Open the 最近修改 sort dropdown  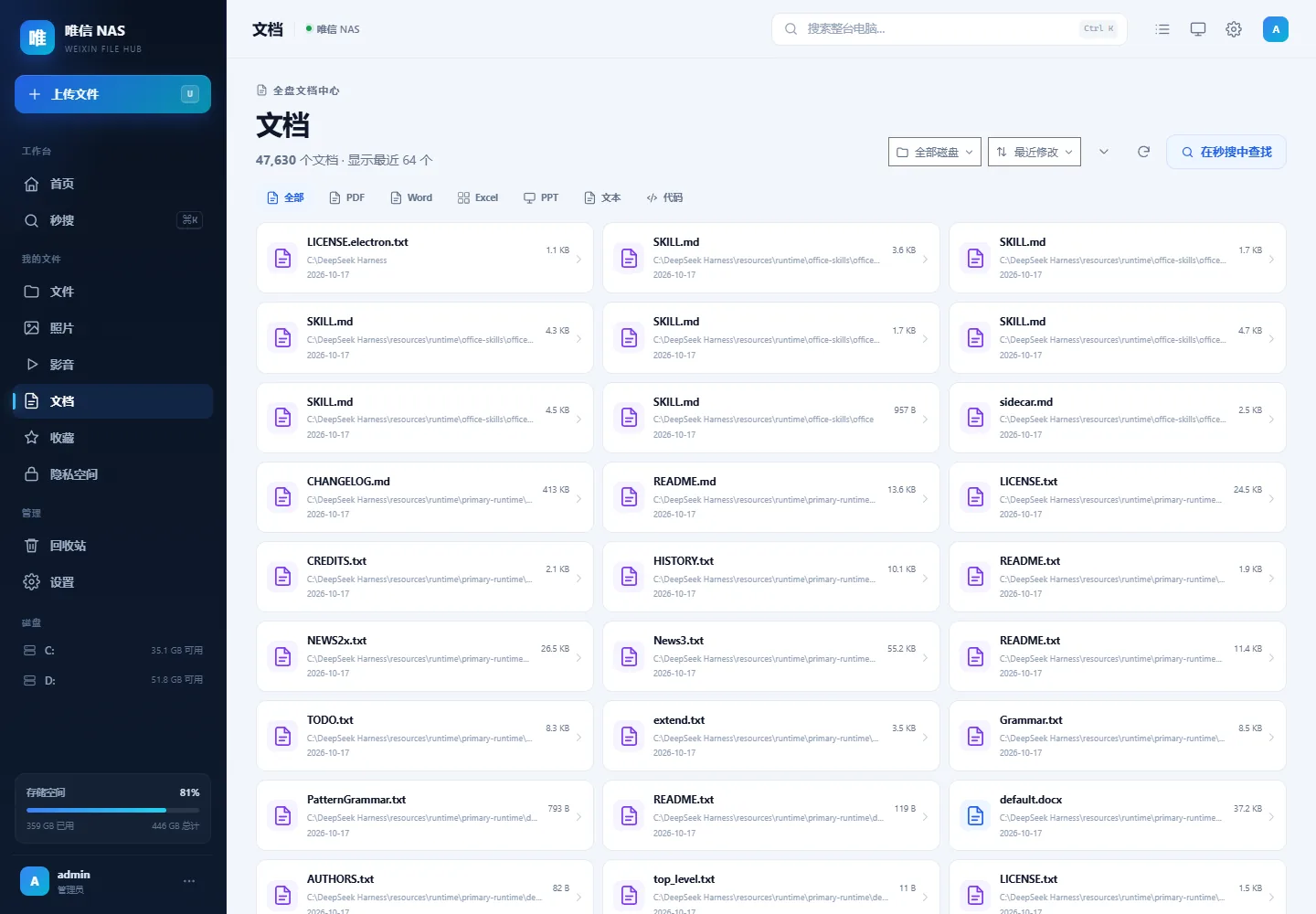(1035, 152)
